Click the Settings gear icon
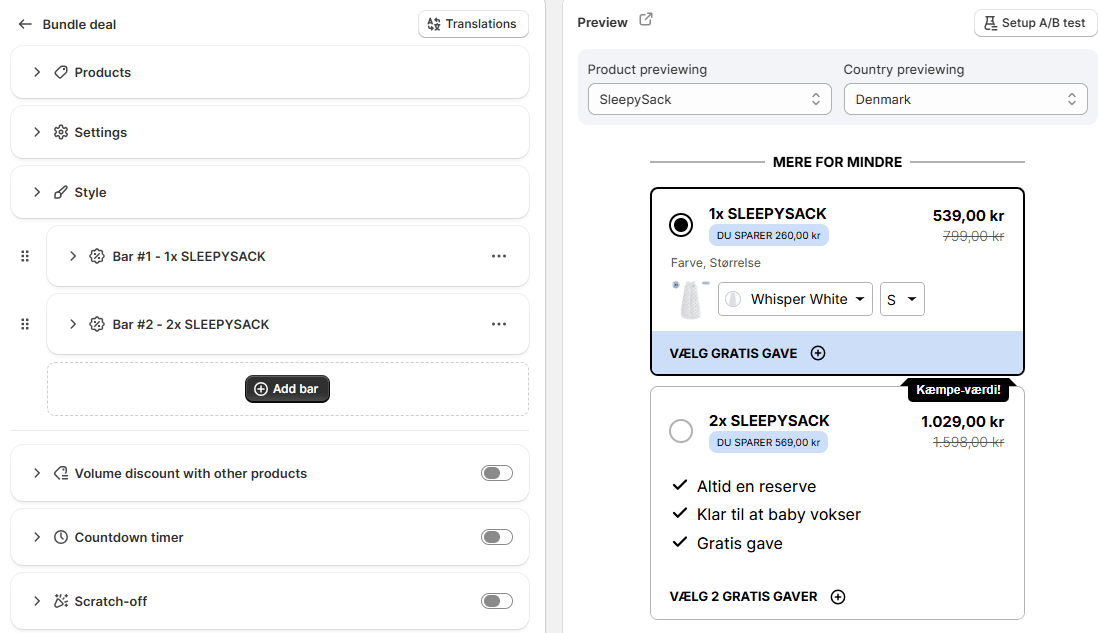 point(61,132)
